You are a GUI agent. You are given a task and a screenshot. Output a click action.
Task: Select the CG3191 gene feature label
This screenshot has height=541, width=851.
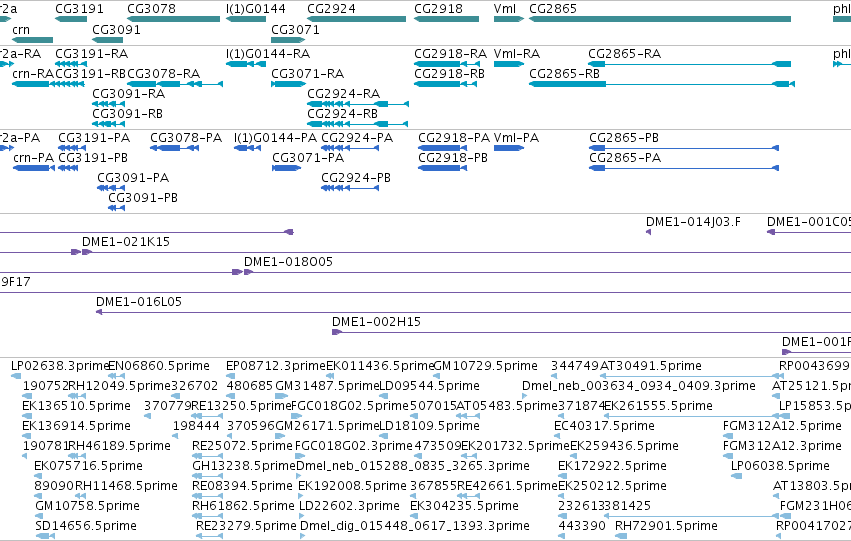(79, 9)
